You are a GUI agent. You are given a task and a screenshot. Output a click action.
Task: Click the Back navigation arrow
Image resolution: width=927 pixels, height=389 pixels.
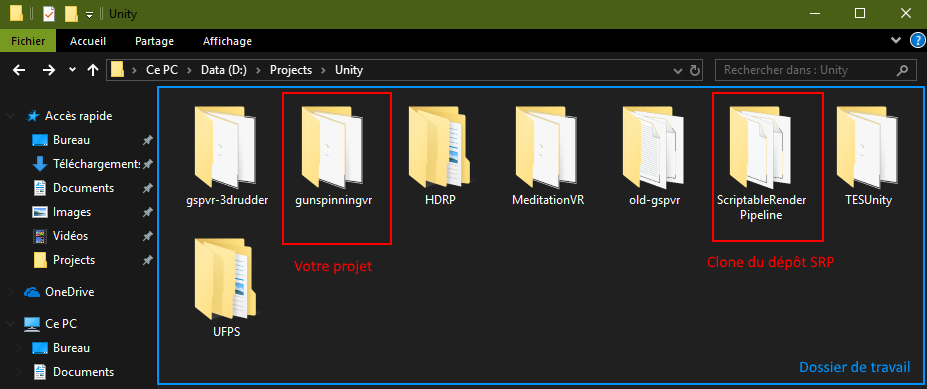coord(20,70)
